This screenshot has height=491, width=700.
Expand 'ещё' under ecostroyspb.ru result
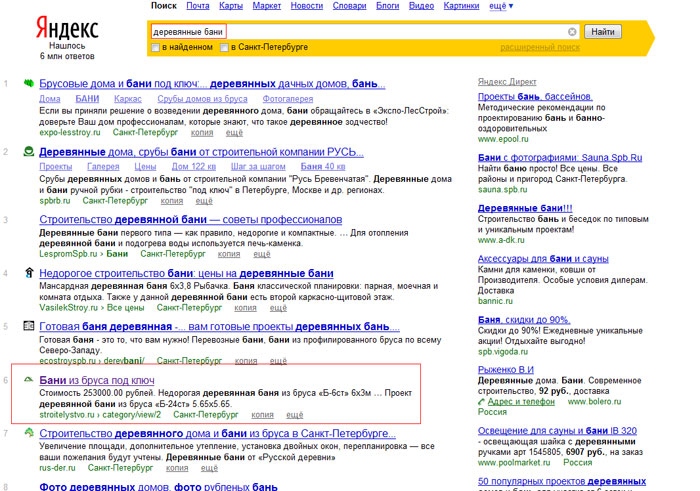[278, 361]
